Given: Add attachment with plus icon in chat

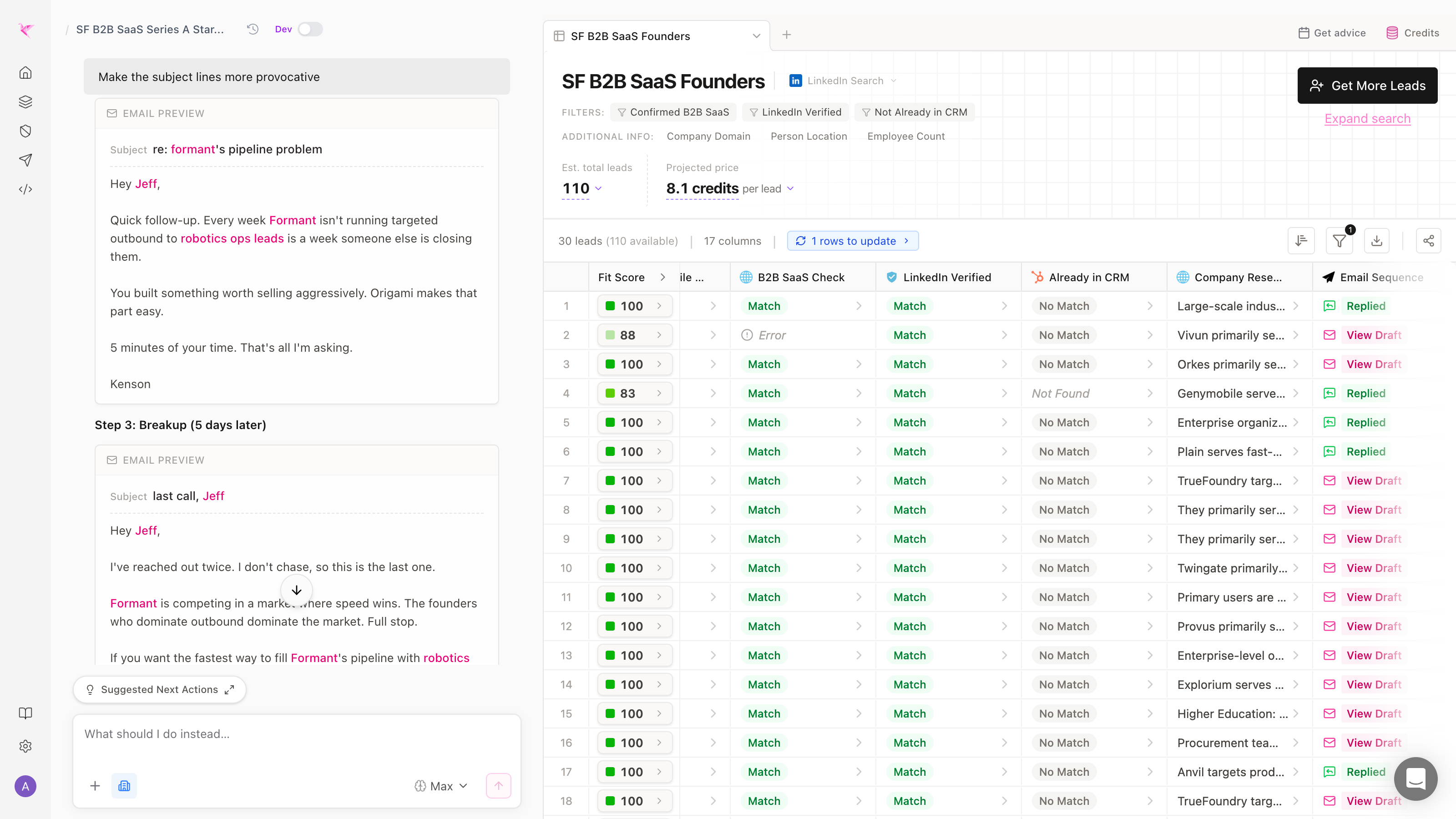Looking at the screenshot, I should (x=95, y=786).
